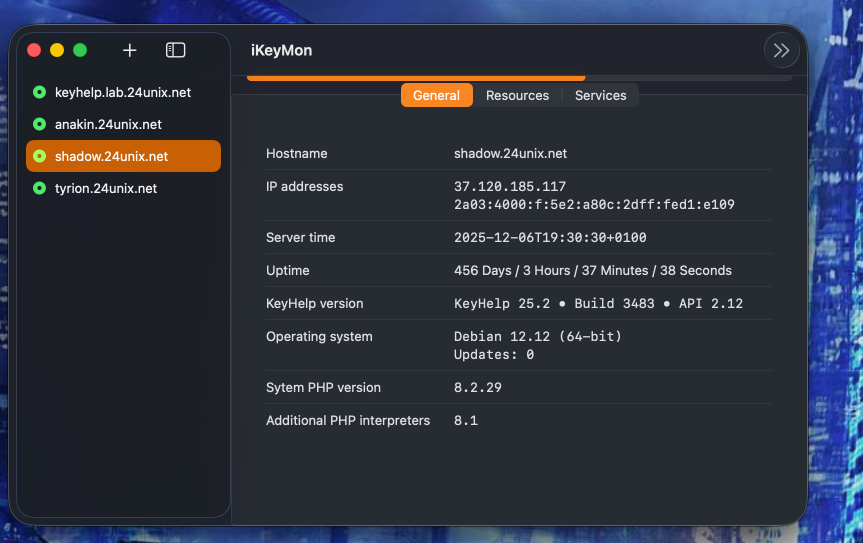Click the green zoom window button
The width and height of the screenshot is (863, 543).
pyautogui.click(x=80, y=50)
